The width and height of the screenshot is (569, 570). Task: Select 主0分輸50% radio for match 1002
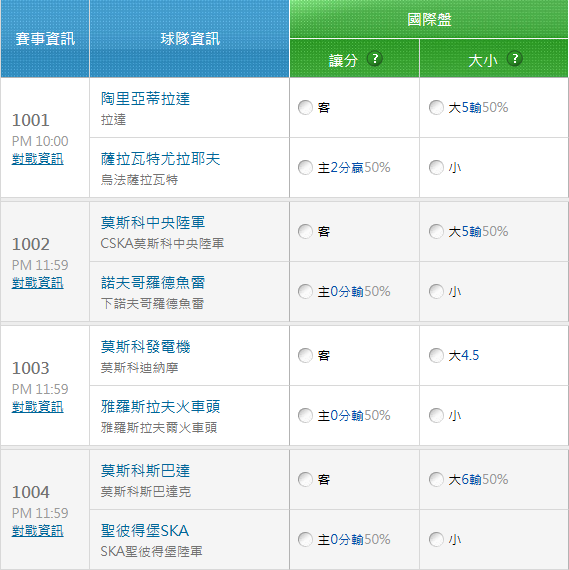[305, 292]
